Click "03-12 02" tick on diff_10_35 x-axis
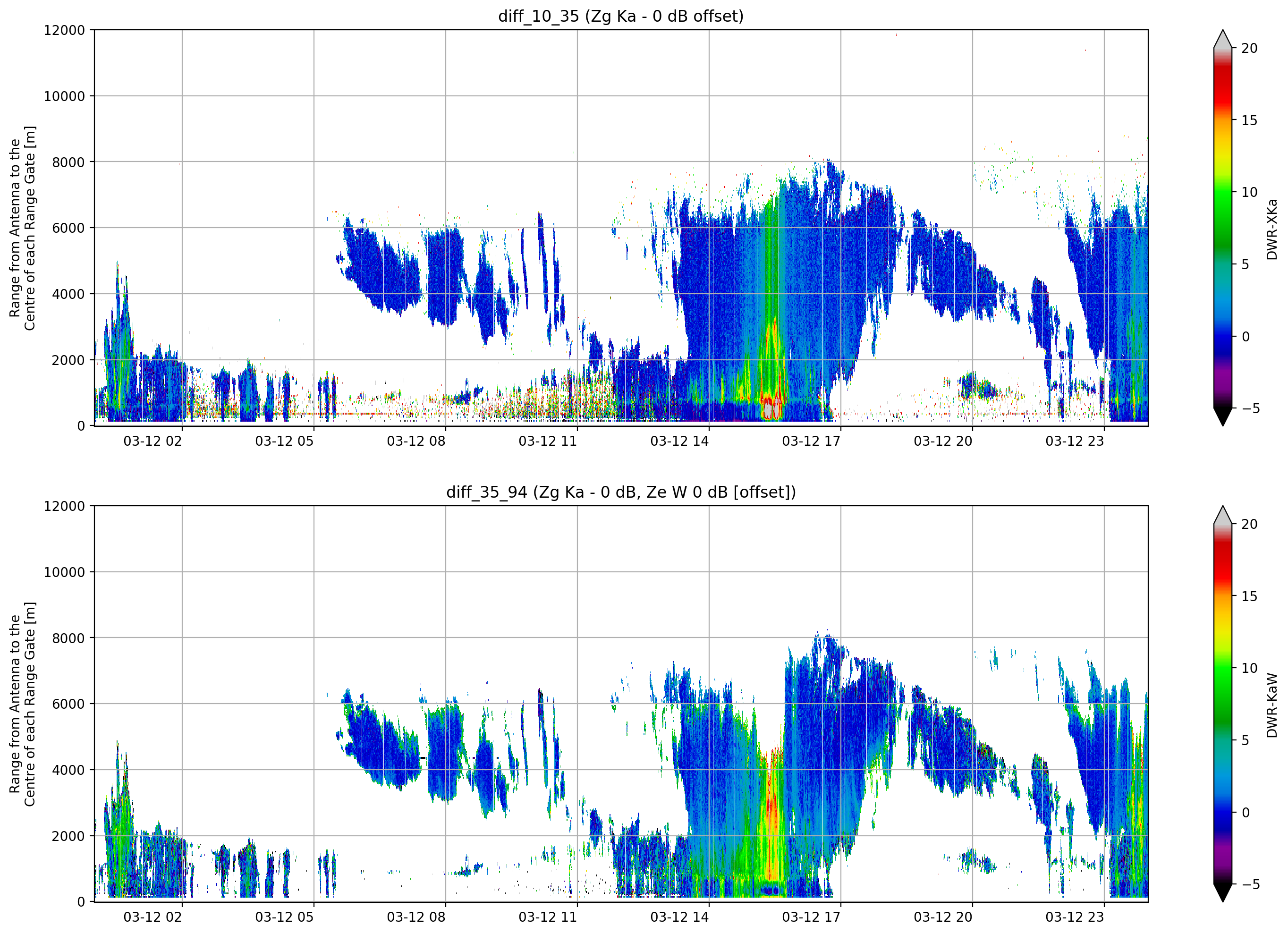 [153, 442]
